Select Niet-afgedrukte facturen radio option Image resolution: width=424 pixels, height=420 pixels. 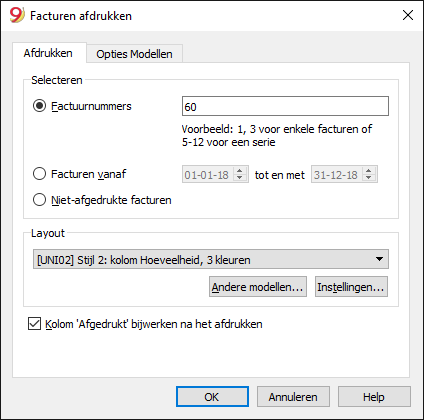[x=39, y=200]
